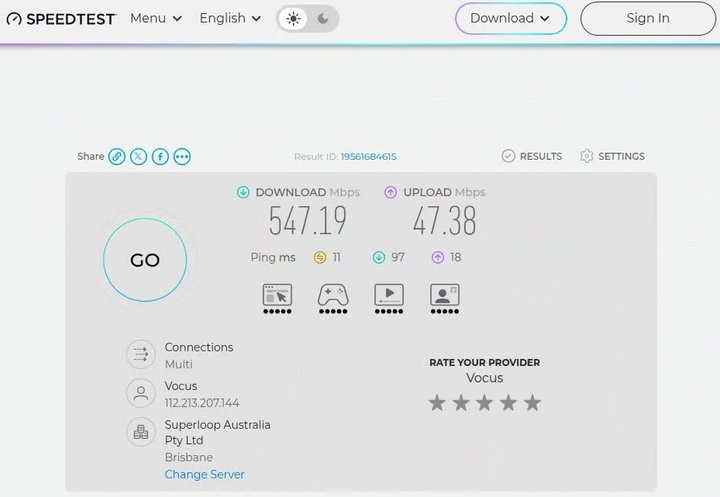720x497 pixels.
Task: Switch to light mode sun icon
Action: [293, 18]
